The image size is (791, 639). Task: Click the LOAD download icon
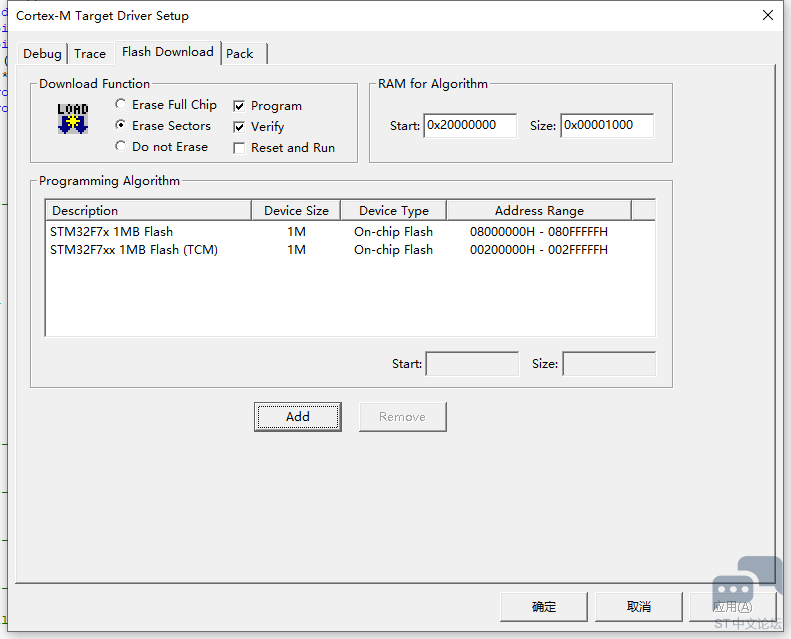(x=73, y=119)
